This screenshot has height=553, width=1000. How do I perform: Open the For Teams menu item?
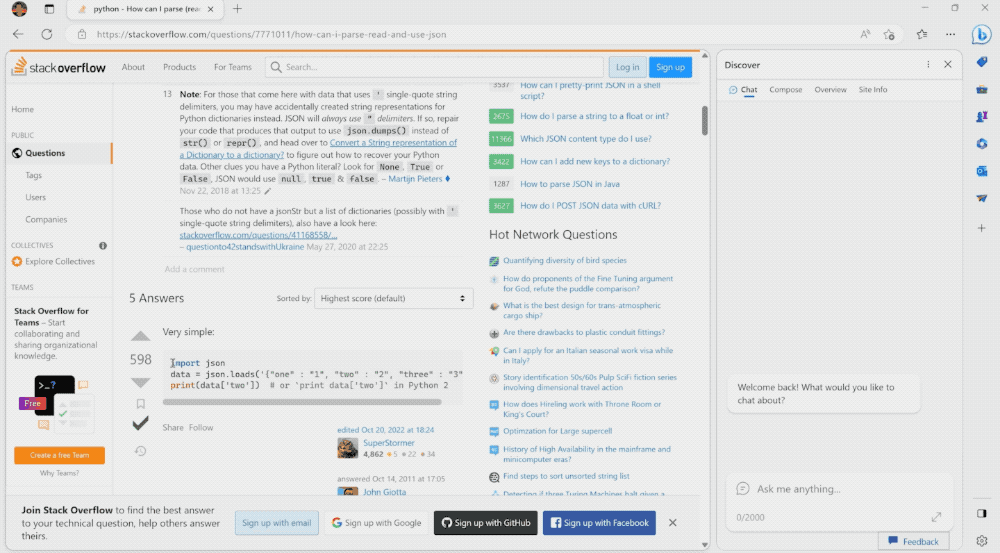point(233,67)
